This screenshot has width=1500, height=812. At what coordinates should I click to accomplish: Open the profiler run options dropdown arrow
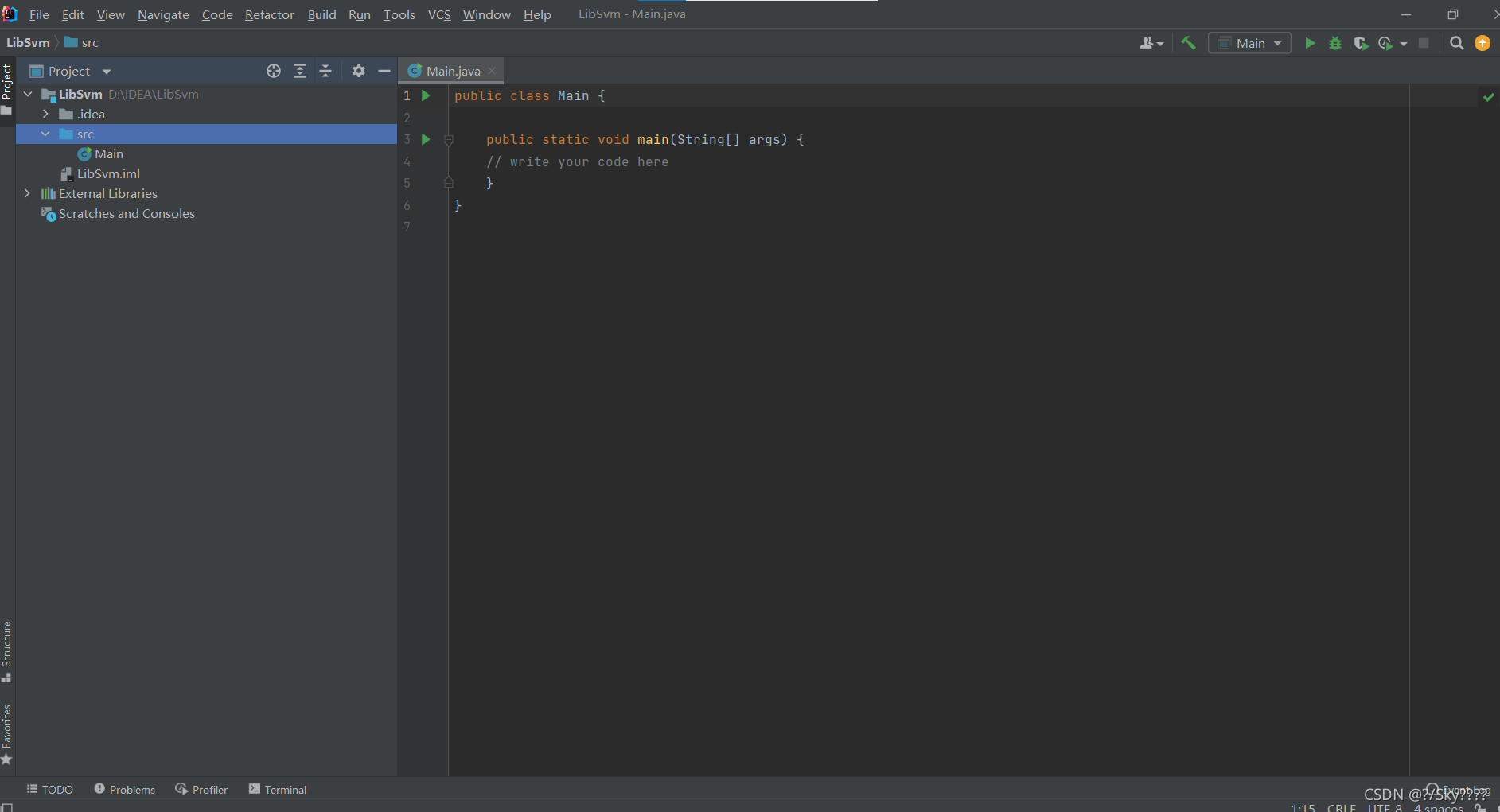coord(1404,44)
